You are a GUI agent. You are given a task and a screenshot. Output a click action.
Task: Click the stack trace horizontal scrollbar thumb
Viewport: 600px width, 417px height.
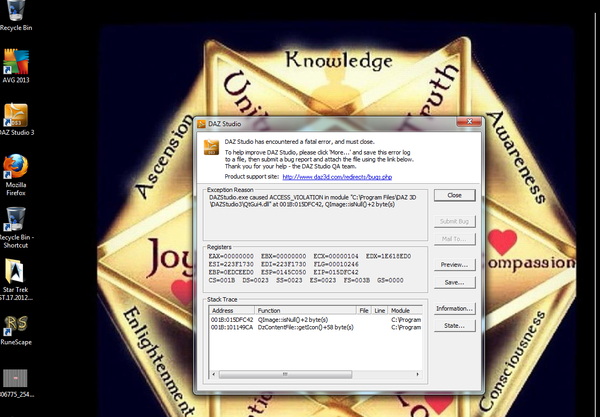click(285, 374)
